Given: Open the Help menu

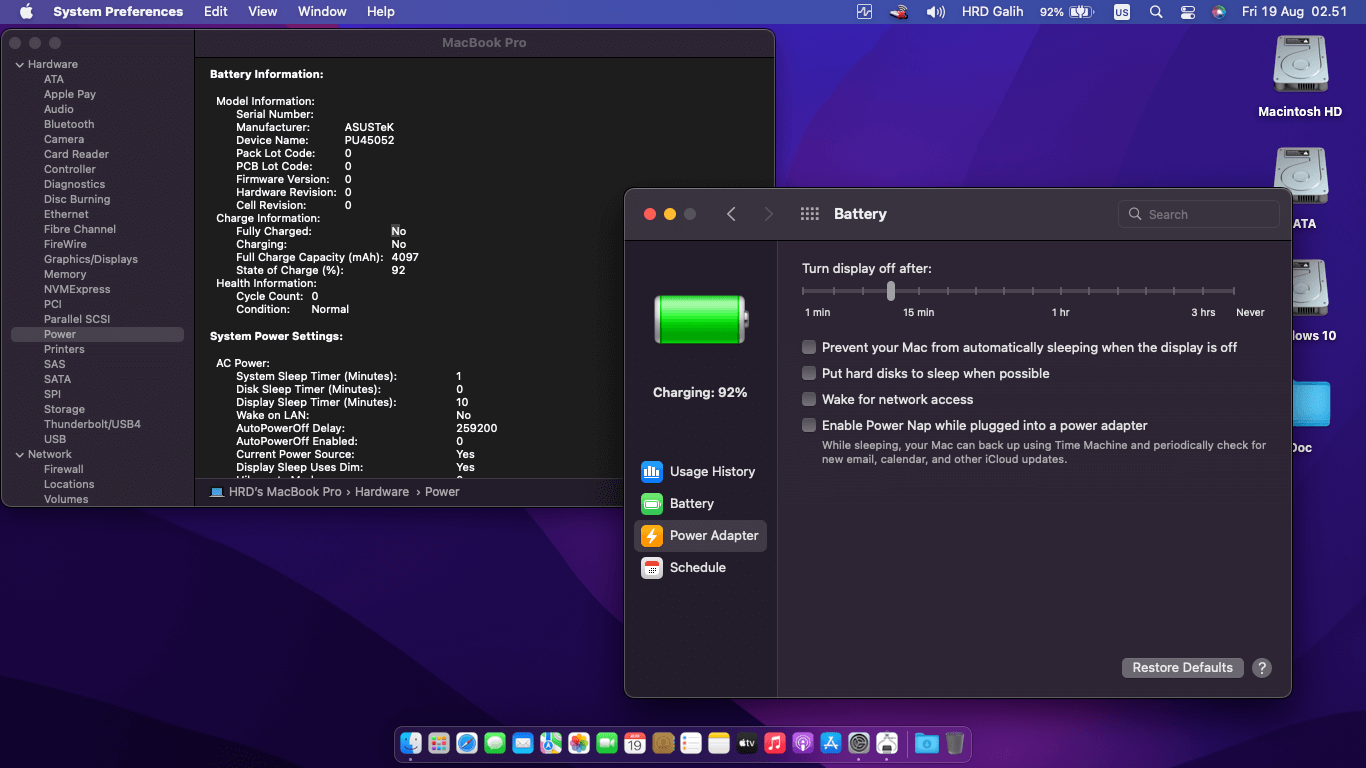Looking at the screenshot, I should point(381,12).
